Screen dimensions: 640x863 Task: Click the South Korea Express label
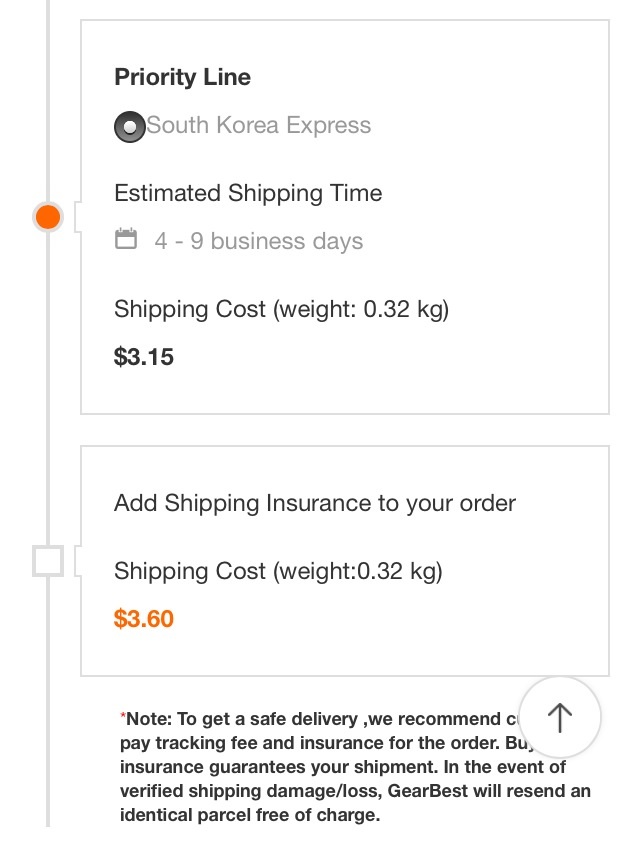[x=259, y=125]
